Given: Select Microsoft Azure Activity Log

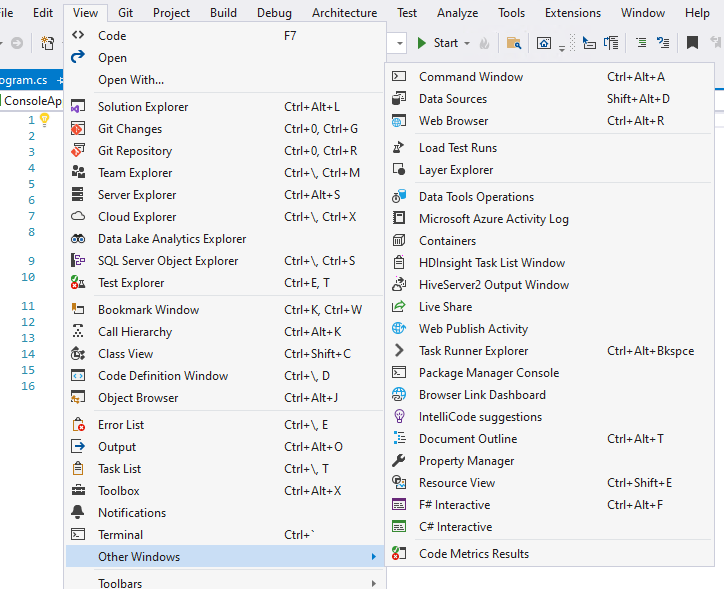Looking at the screenshot, I should click(x=549, y=219).
